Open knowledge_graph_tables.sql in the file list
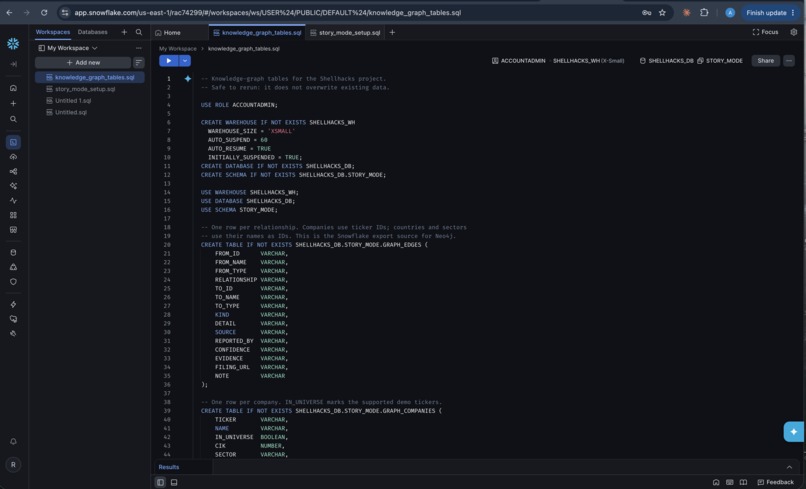This screenshot has width=806, height=489. click(x=89, y=77)
